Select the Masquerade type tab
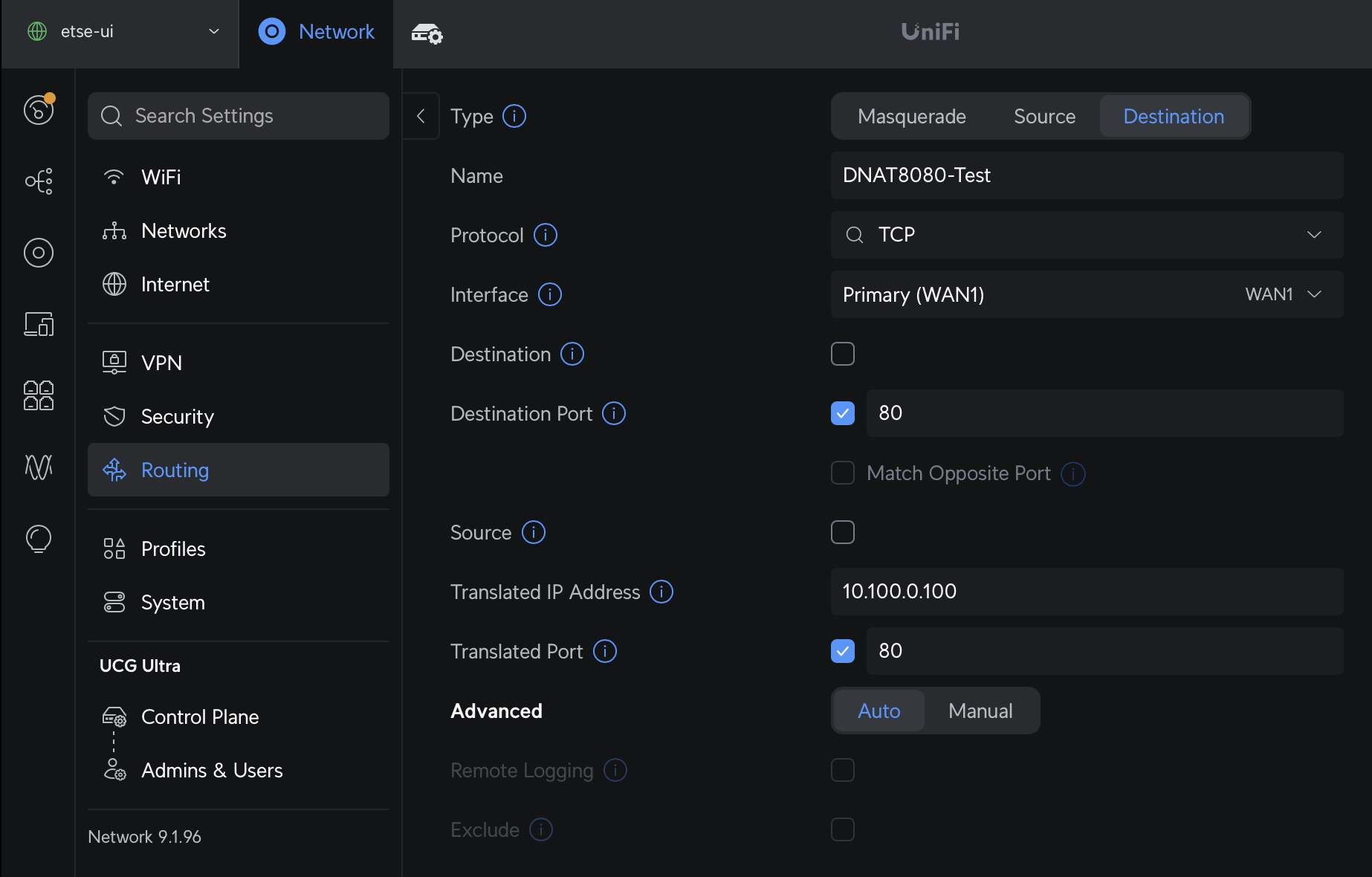 (x=912, y=116)
